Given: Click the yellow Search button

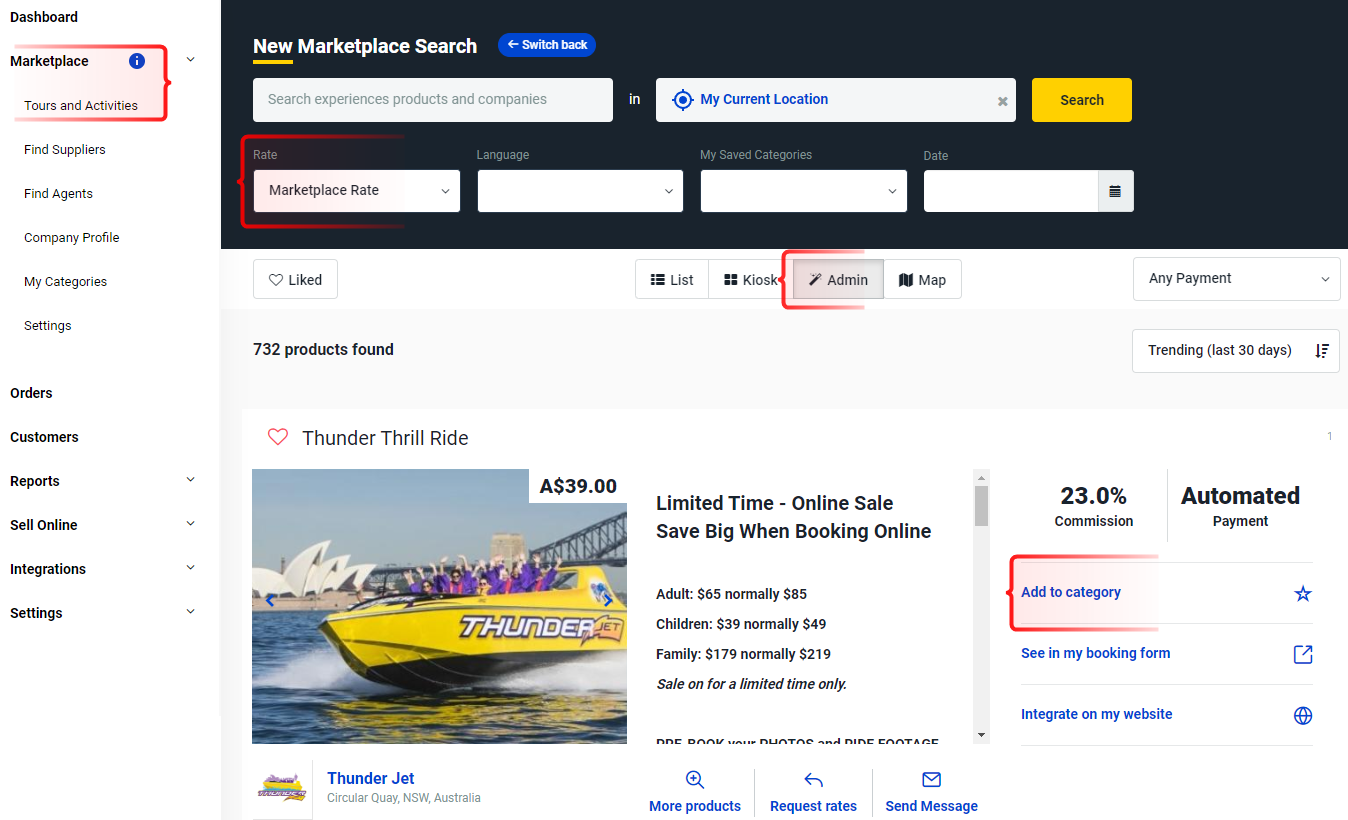Looking at the screenshot, I should 1082,100.
